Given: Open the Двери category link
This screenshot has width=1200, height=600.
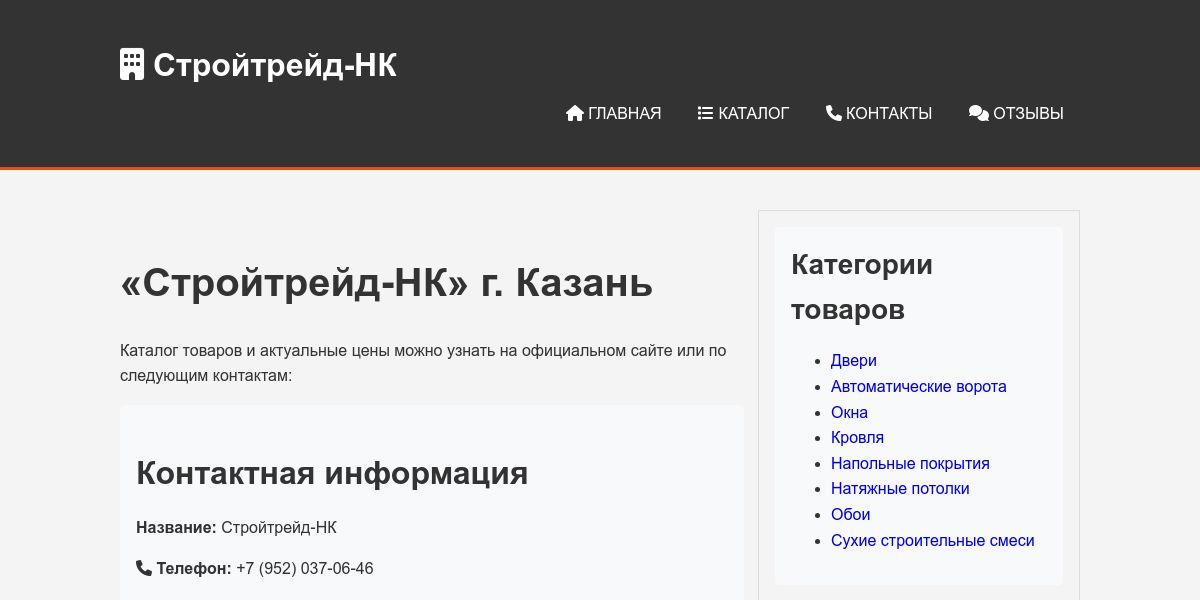Looking at the screenshot, I should pos(854,360).
